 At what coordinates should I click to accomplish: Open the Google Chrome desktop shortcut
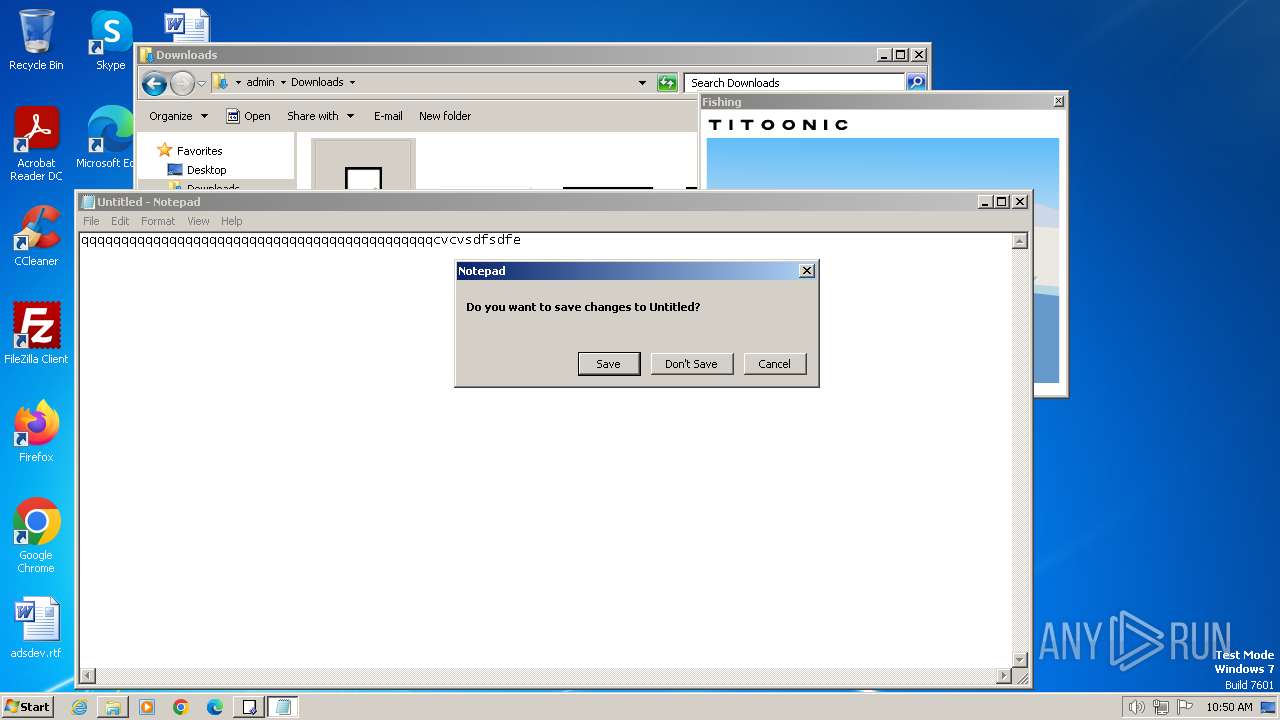(x=36, y=536)
